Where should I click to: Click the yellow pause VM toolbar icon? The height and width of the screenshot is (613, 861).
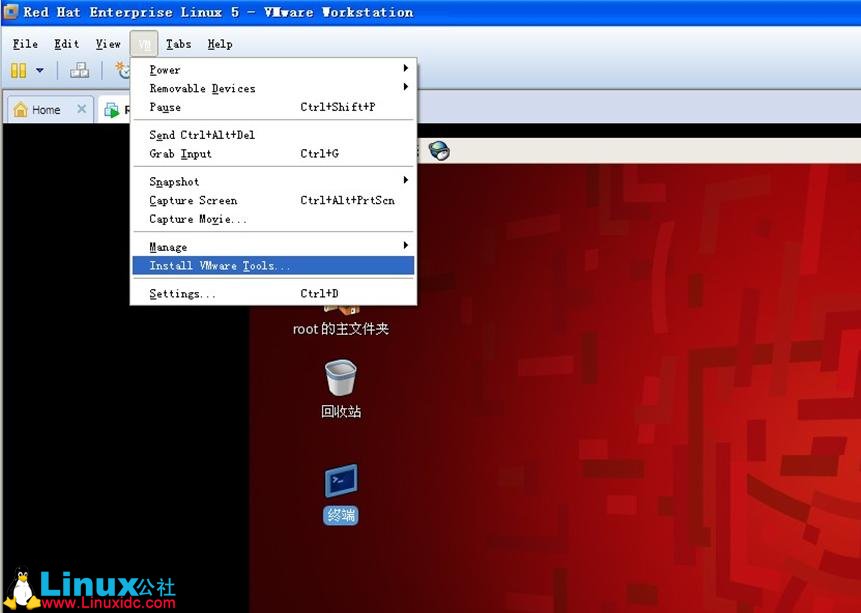tap(18, 71)
